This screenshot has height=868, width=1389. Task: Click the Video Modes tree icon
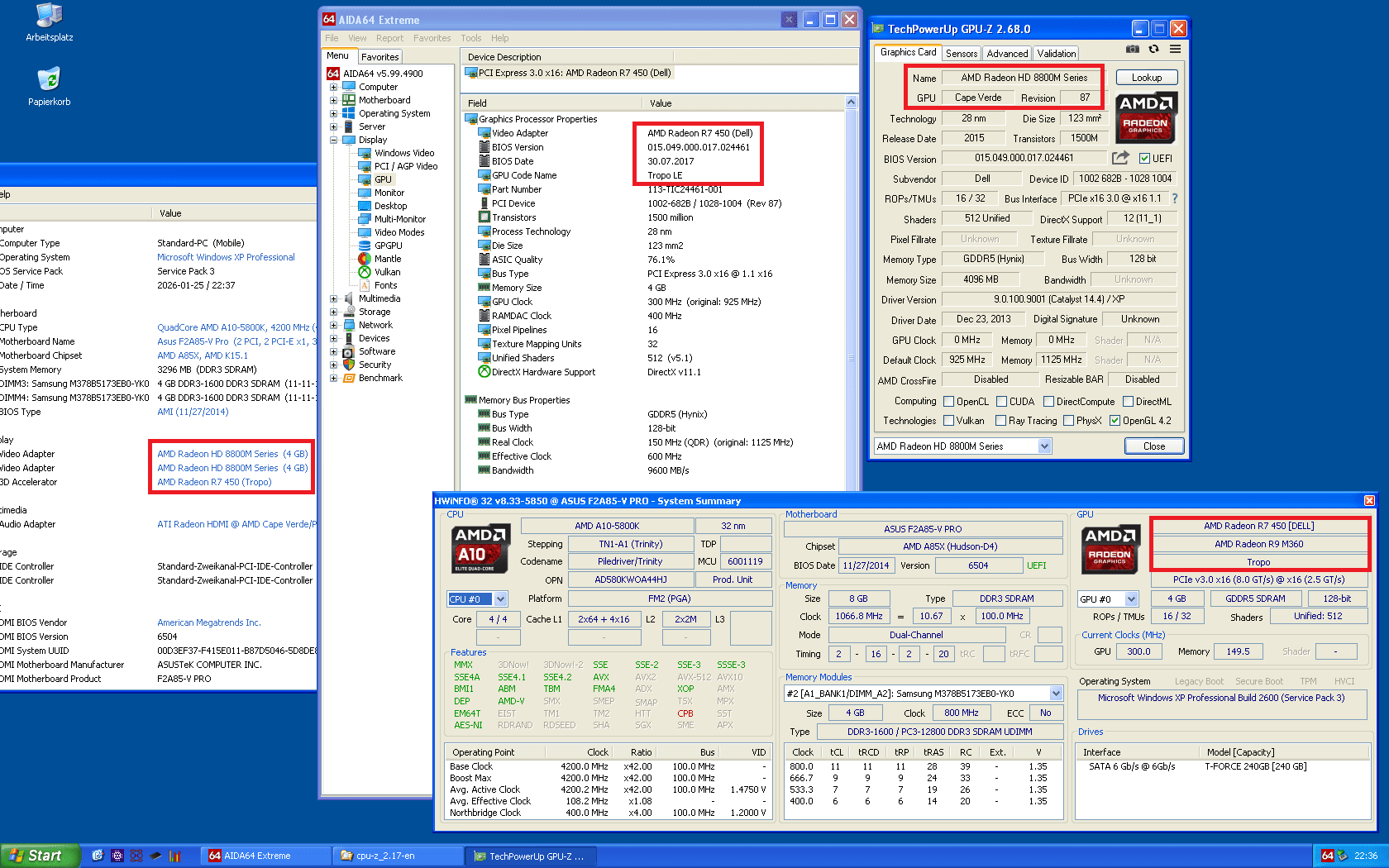click(x=365, y=232)
